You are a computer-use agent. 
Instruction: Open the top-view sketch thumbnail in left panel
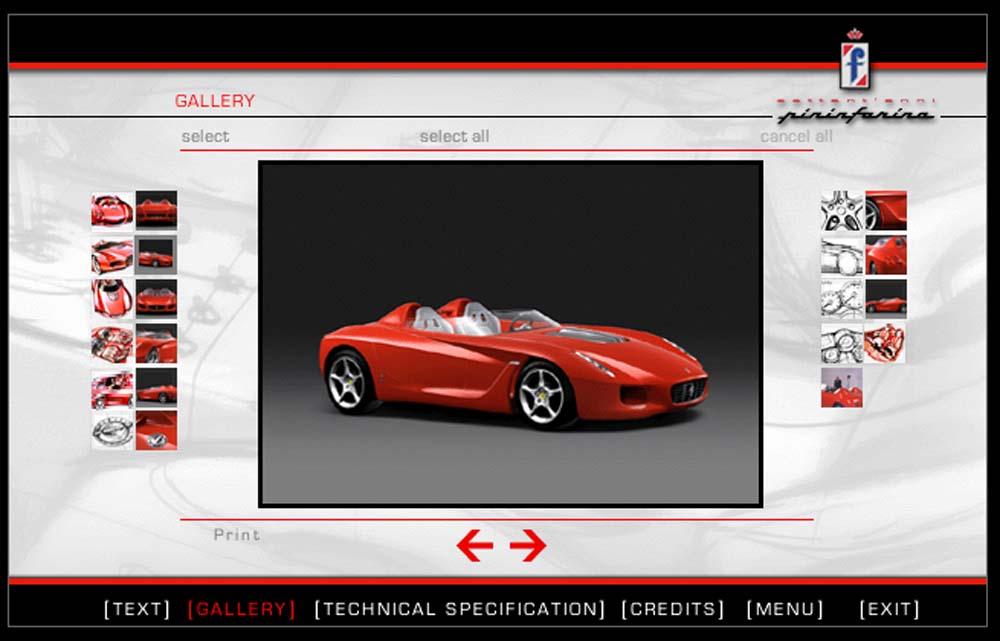(x=112, y=298)
